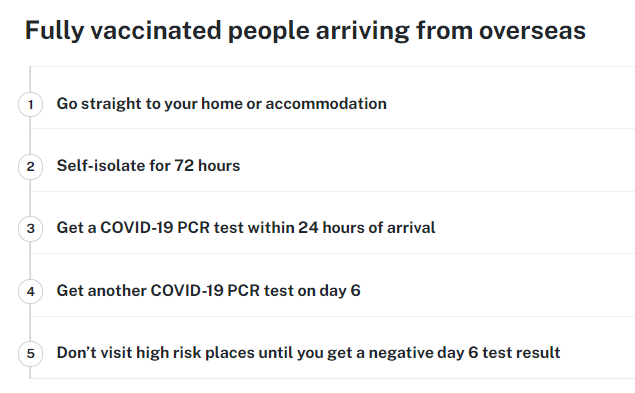635x393 pixels.
Task: Click the step 4 number circle
Action: [x=30, y=291]
